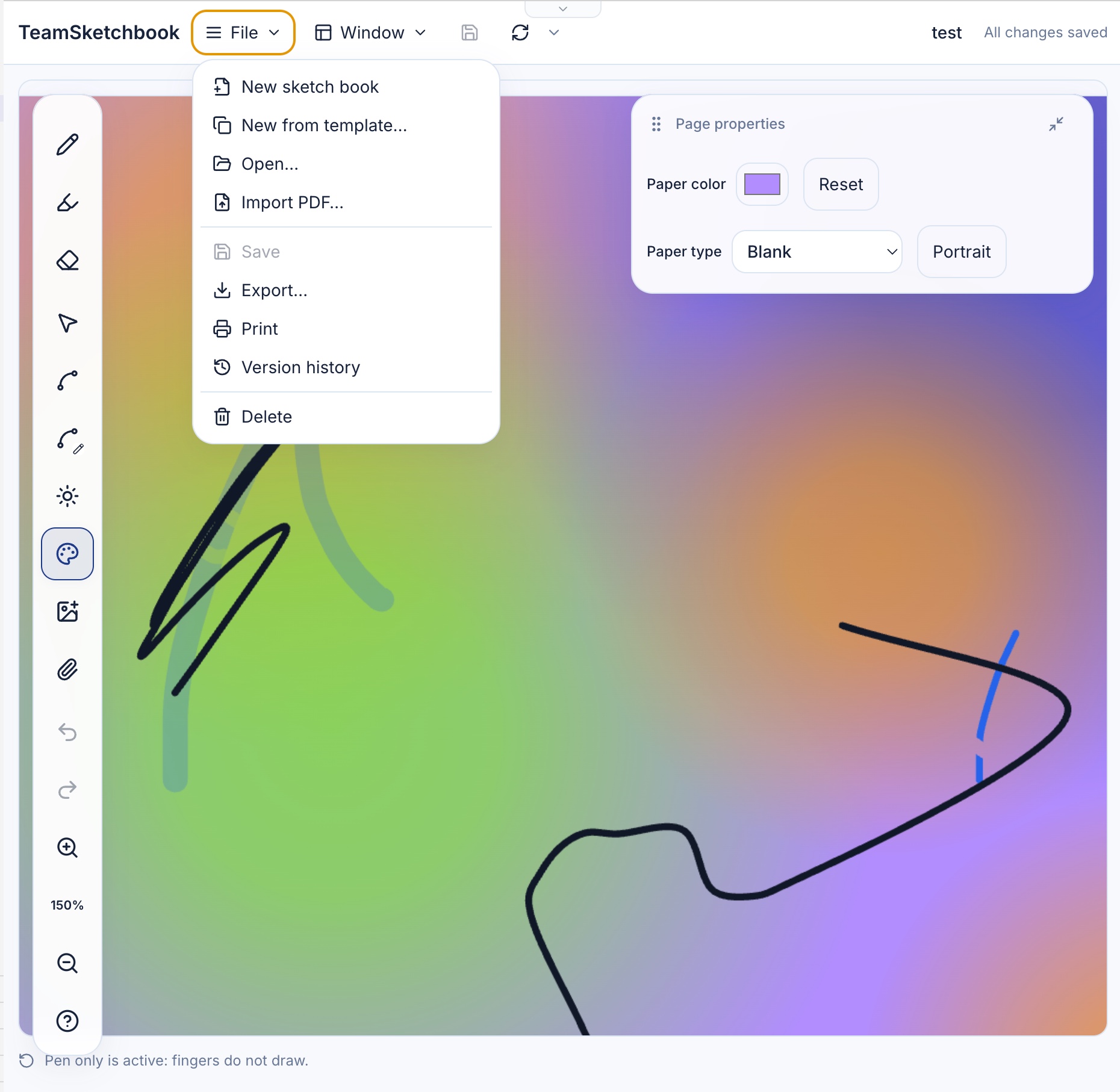1120x1092 pixels.
Task: Click the sync refresh icon
Action: click(x=520, y=33)
